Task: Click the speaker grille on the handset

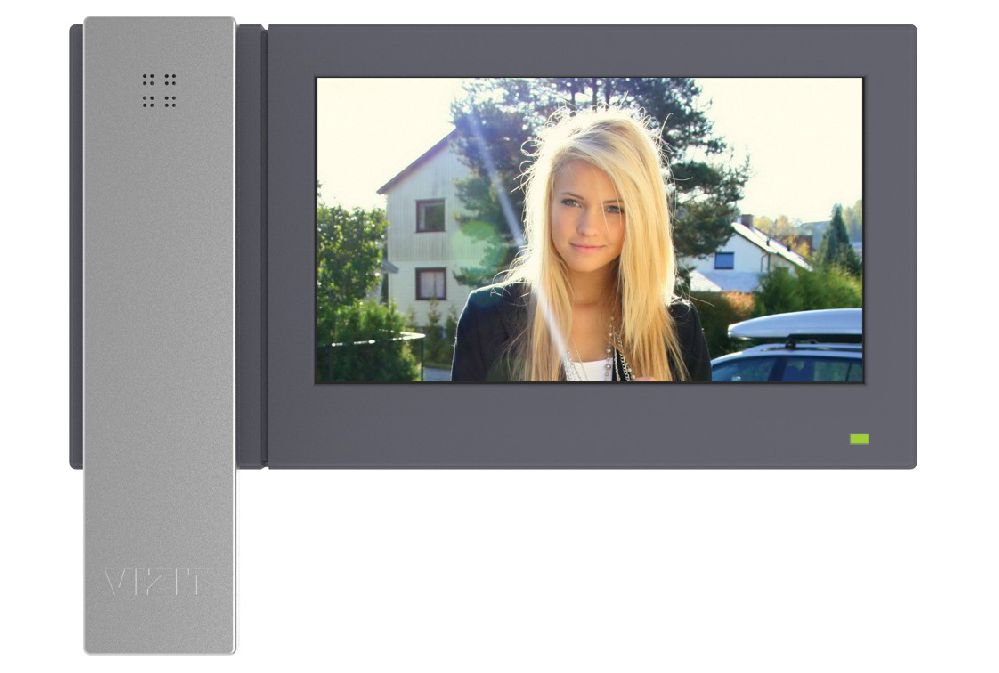Action: [159, 90]
